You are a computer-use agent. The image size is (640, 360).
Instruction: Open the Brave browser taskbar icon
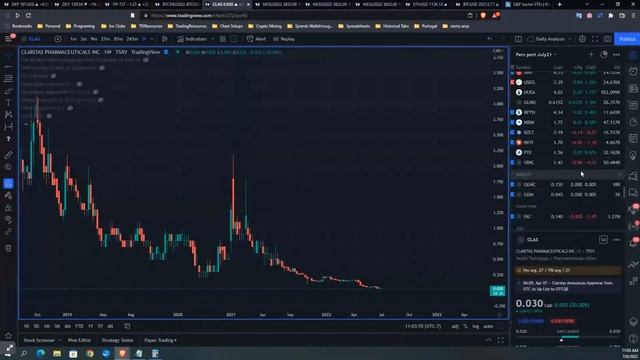122,353
